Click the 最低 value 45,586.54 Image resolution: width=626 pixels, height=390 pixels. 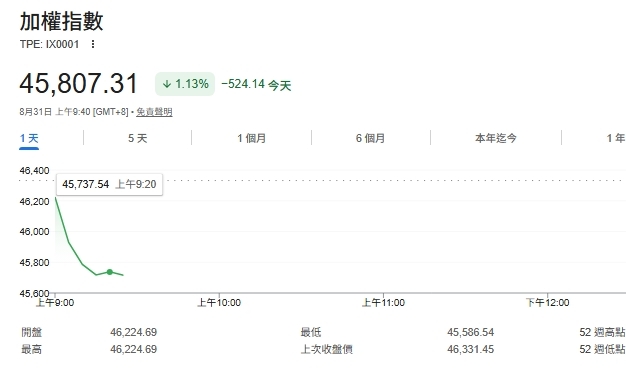coord(470,332)
